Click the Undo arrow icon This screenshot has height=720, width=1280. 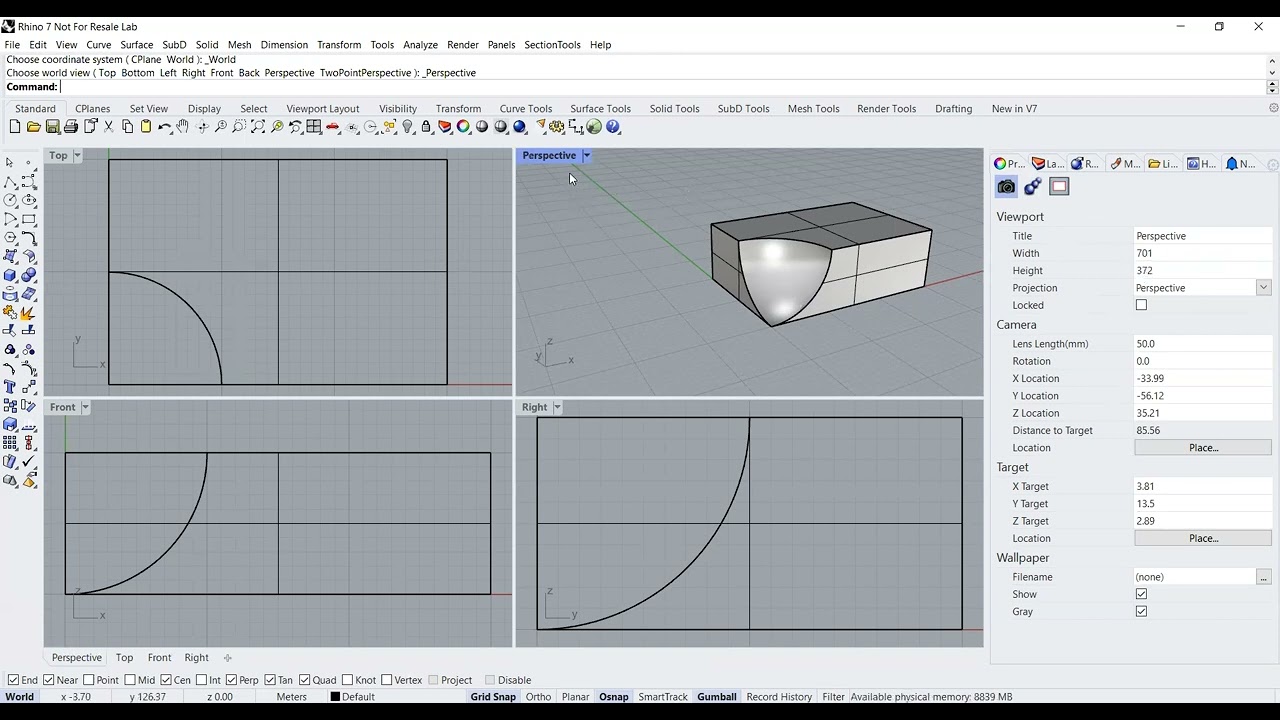coord(164,127)
